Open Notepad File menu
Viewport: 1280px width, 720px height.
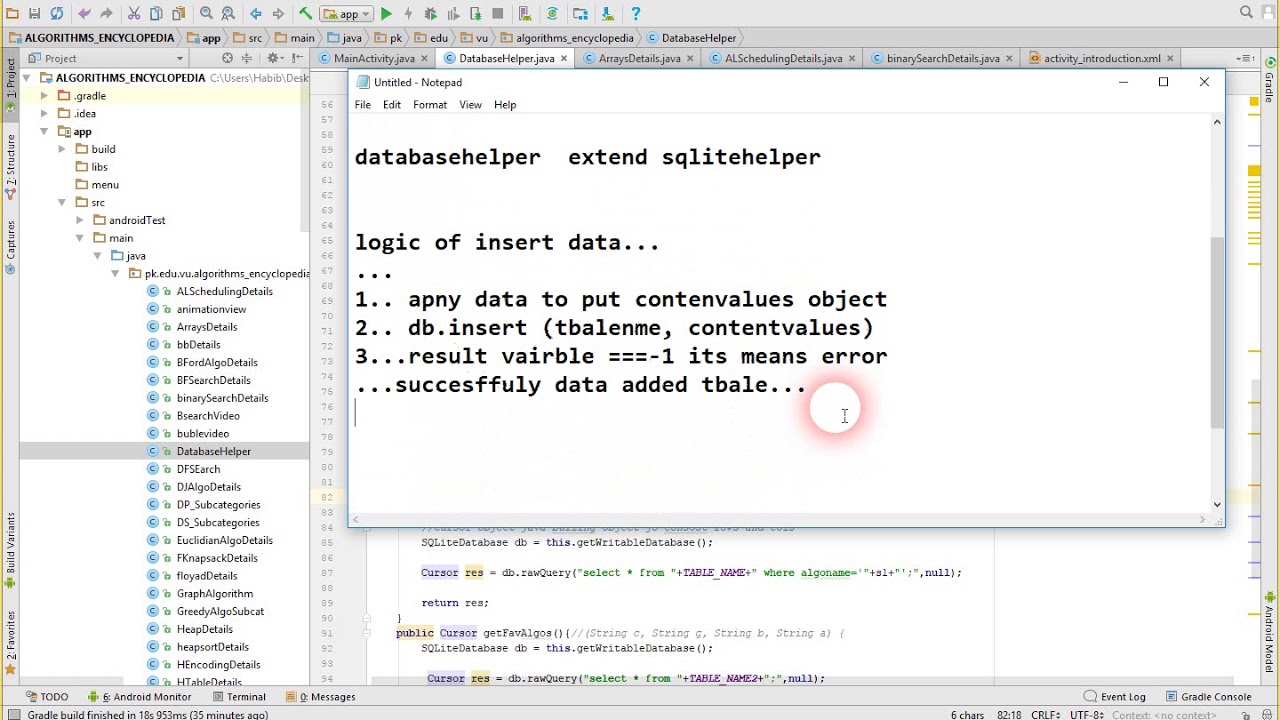[363, 105]
